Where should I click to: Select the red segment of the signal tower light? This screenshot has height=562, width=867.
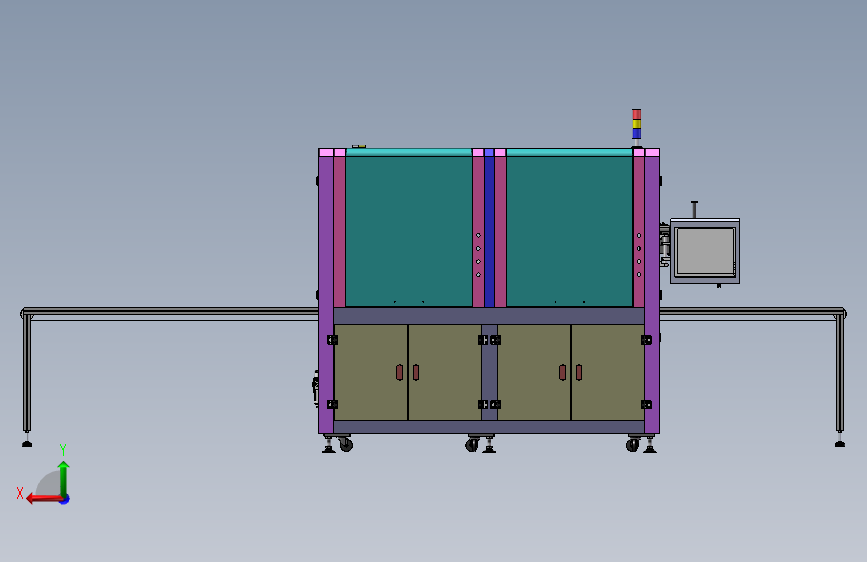coord(636,114)
